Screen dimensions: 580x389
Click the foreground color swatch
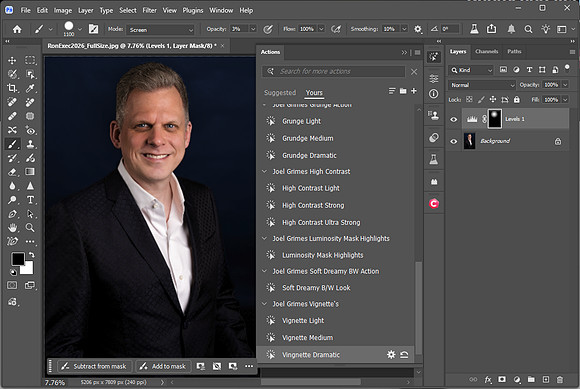[17, 258]
